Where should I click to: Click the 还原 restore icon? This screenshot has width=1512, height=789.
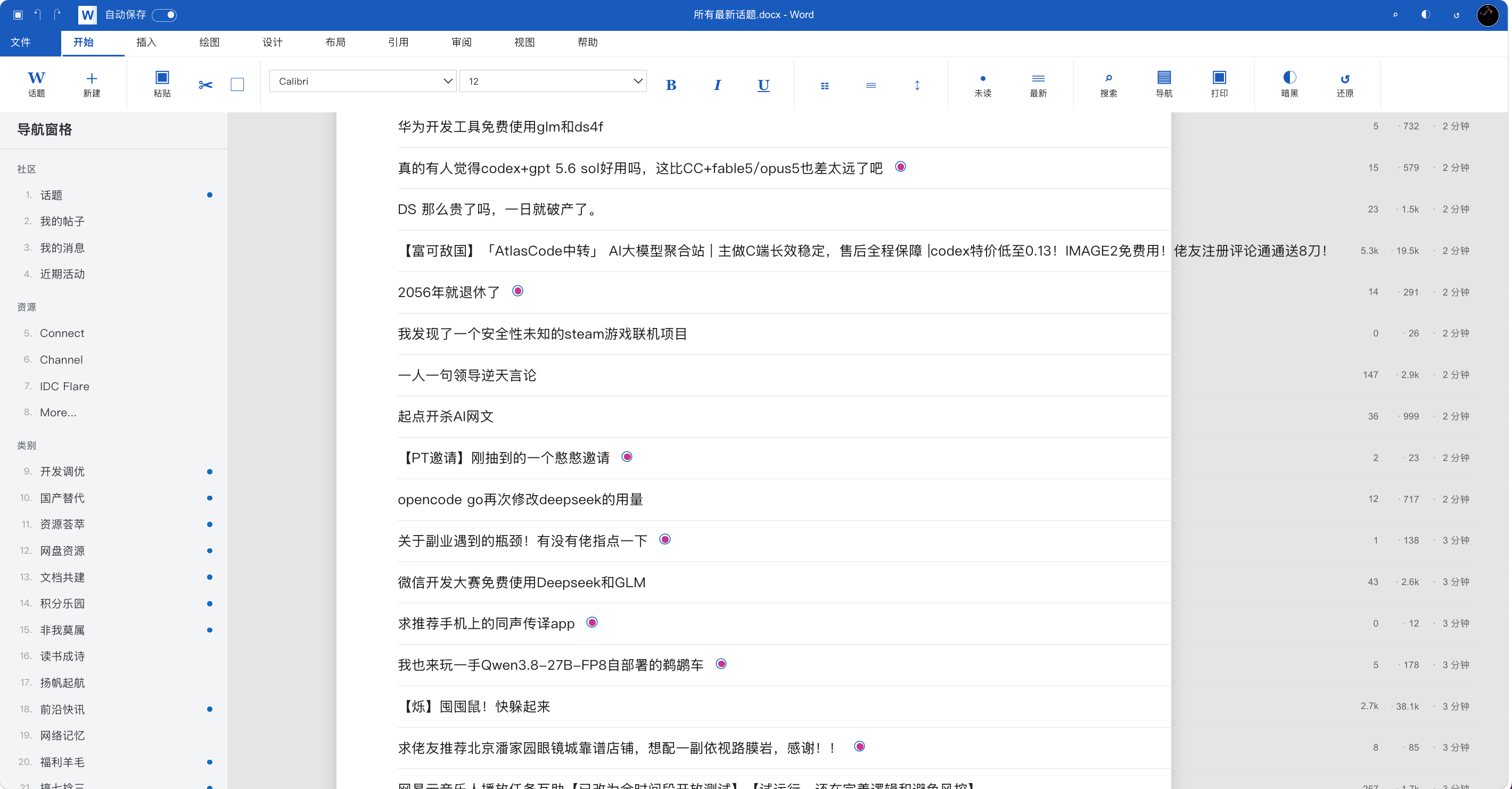tap(1345, 78)
